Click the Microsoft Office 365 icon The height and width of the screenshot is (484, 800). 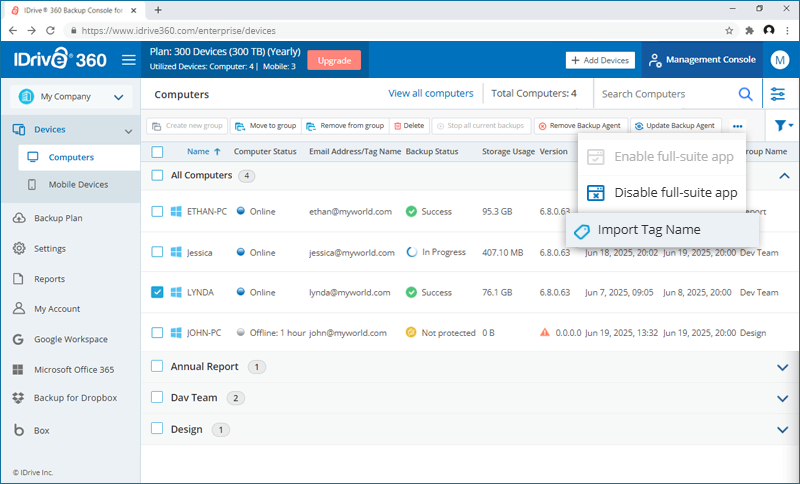pos(18,369)
